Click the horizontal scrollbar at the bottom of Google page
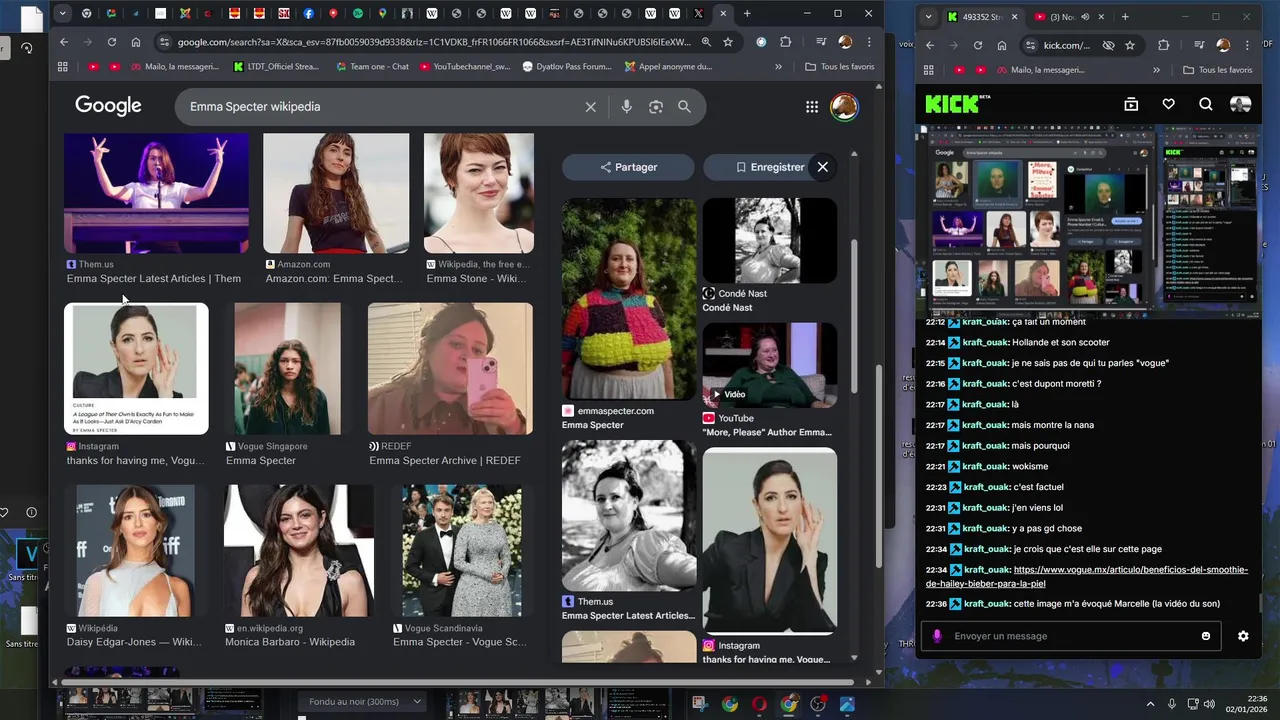Image resolution: width=1280 pixels, height=720 pixels. coord(458,683)
